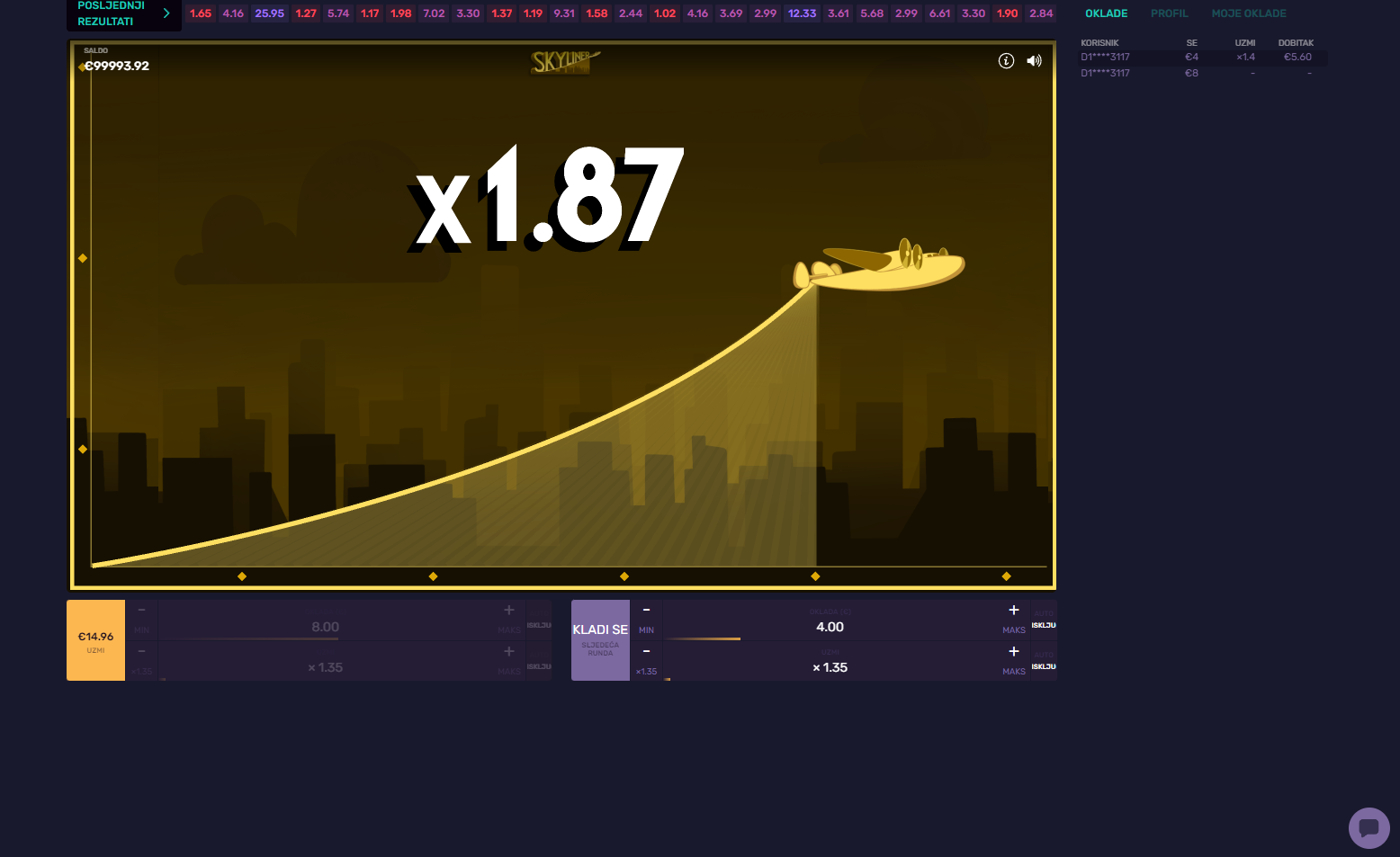Screen dimensions: 1400x857
Task: Open the chat bubble icon
Action: point(1369,827)
